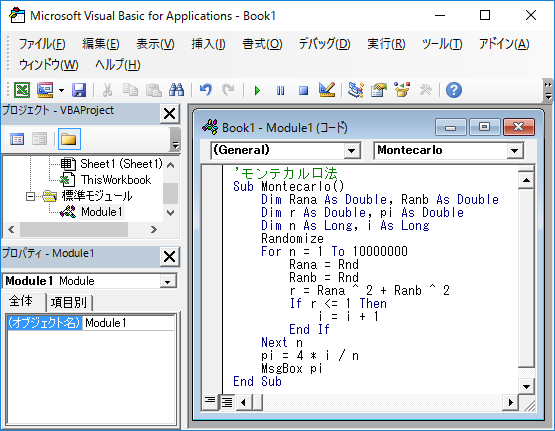The image size is (555, 431).
Task: Pause execution with the Break icon
Action: [x=280, y=91]
